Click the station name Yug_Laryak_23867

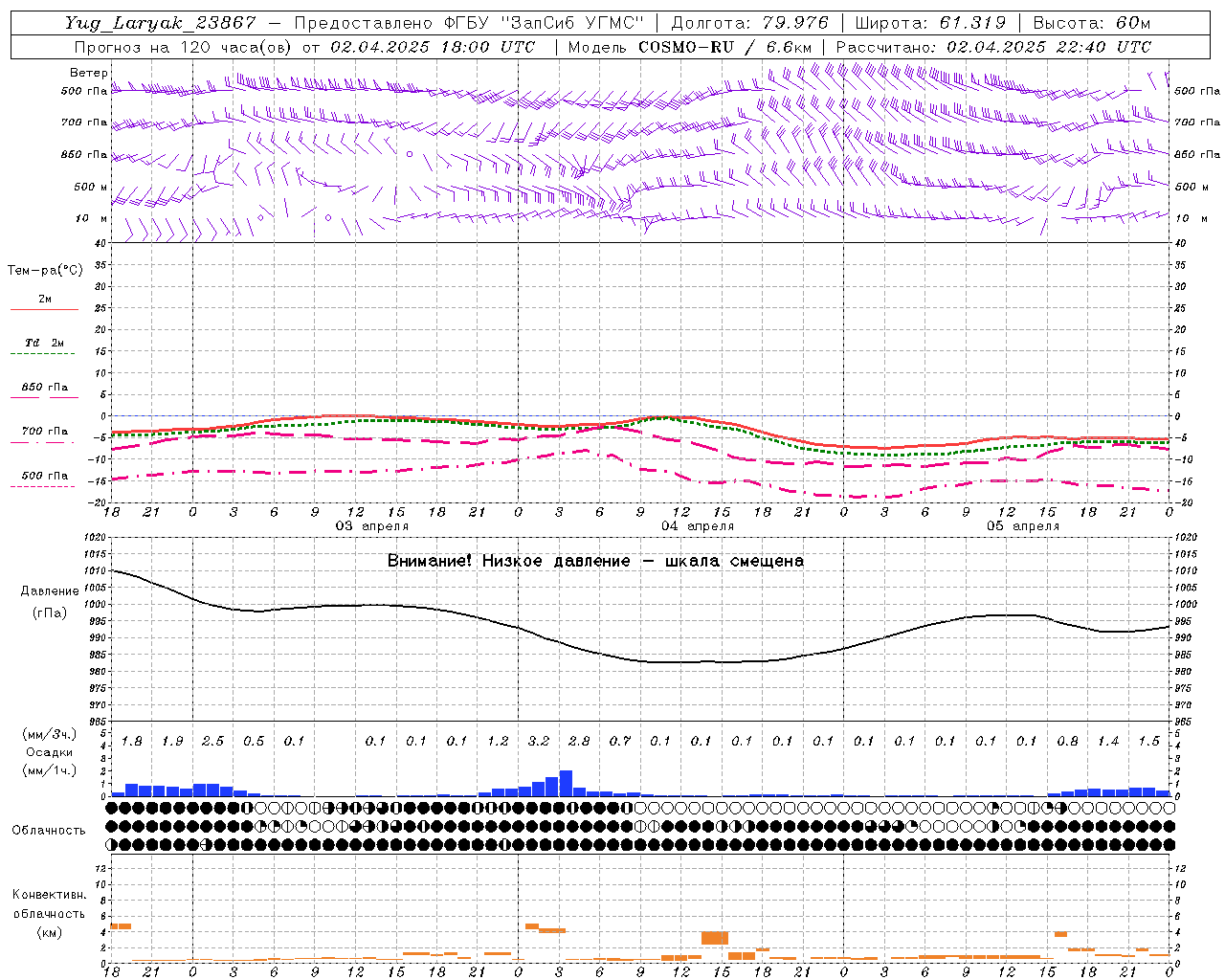[x=161, y=23]
